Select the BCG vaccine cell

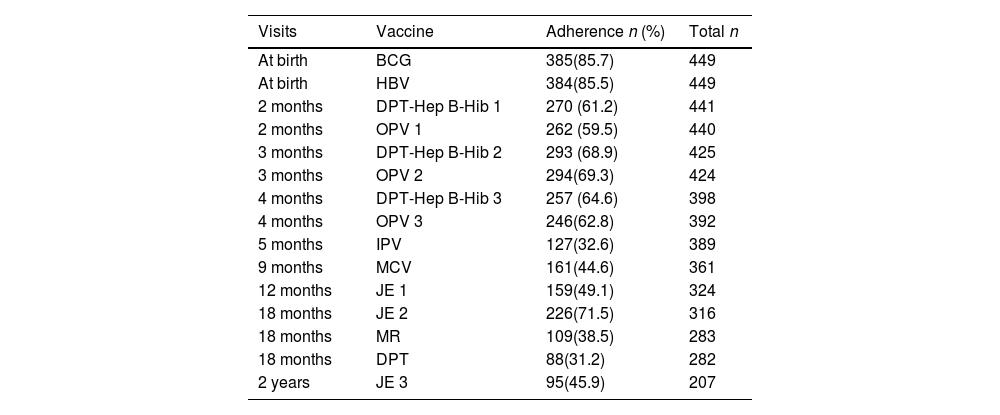click(393, 60)
